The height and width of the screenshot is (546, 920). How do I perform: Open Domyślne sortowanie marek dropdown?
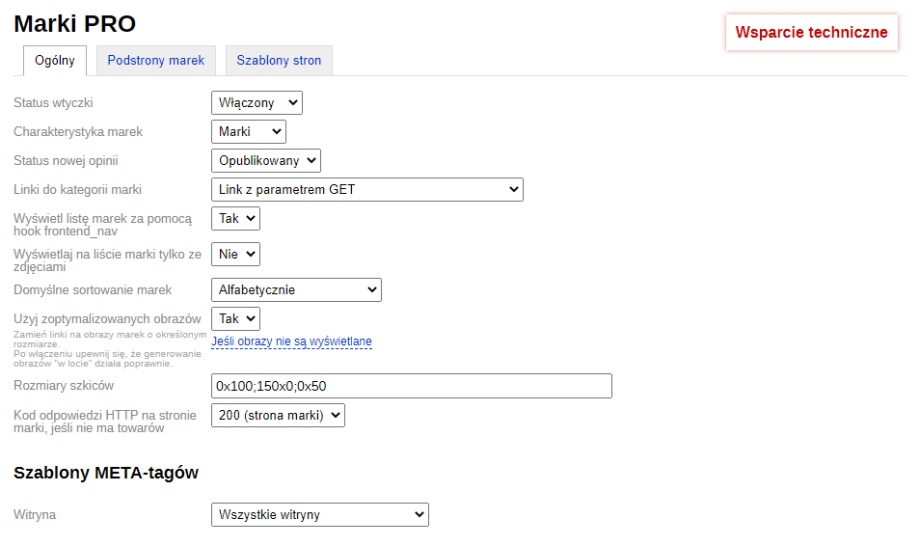tap(296, 290)
